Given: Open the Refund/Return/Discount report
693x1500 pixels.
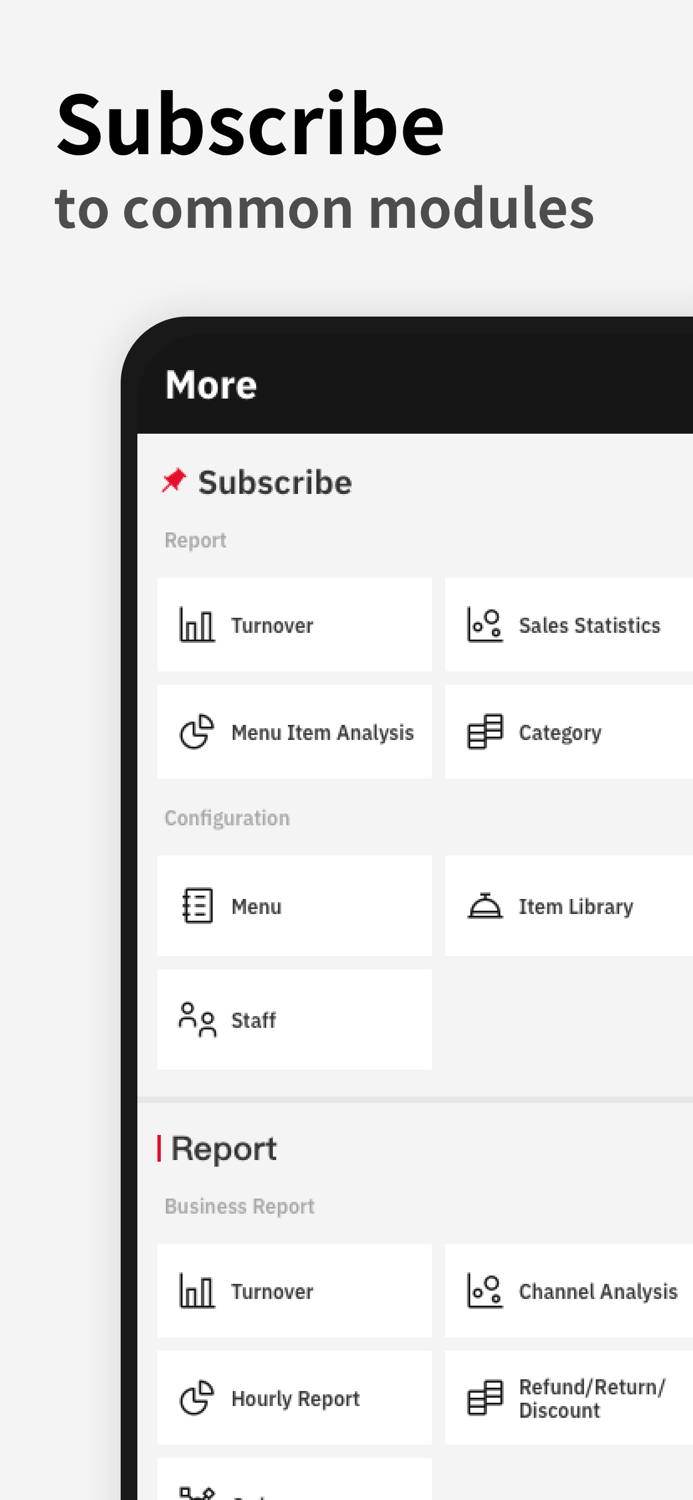Looking at the screenshot, I should (x=569, y=1397).
